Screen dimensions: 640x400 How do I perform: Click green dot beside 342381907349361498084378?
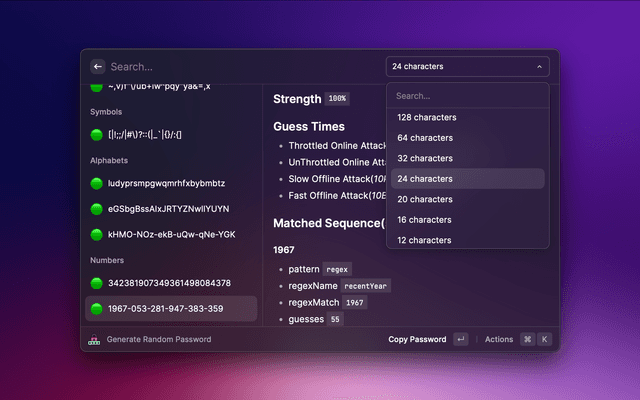(x=97, y=283)
